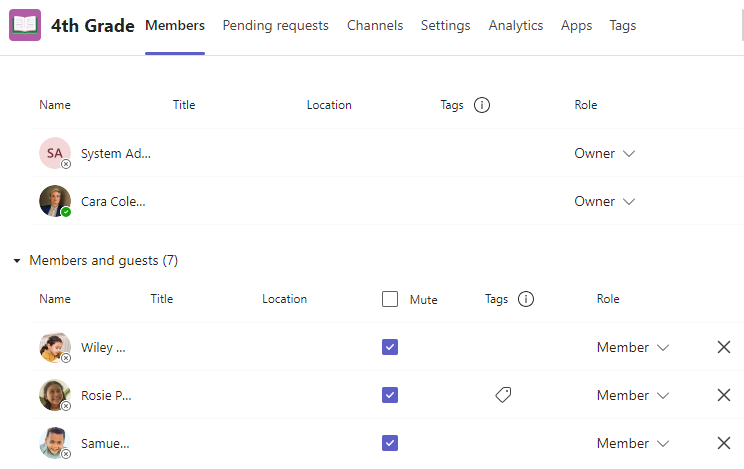Click Cara Cole's profile picture
The image size is (744, 469).
(55, 201)
